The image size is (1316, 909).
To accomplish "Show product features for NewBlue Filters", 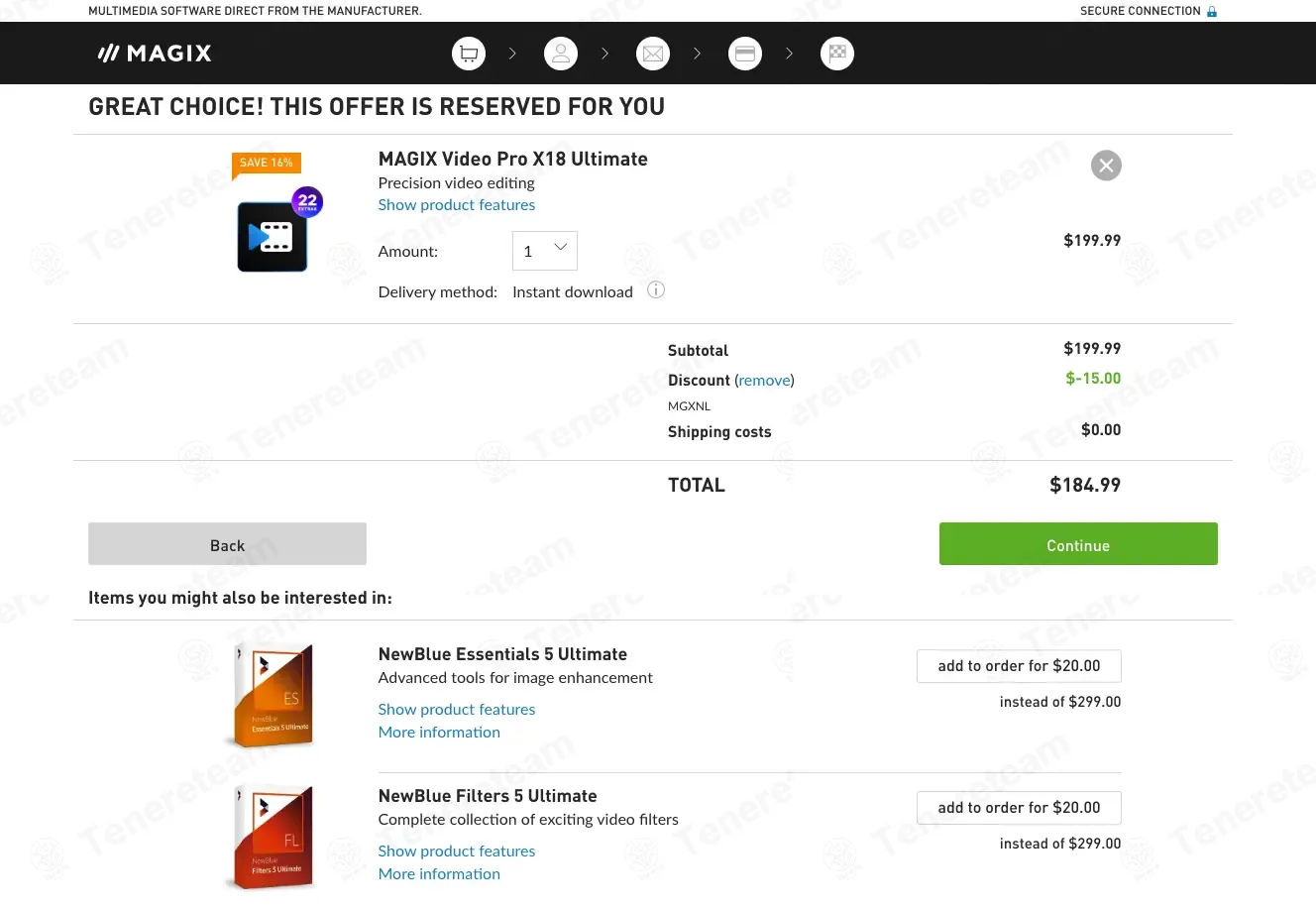I will [457, 852].
